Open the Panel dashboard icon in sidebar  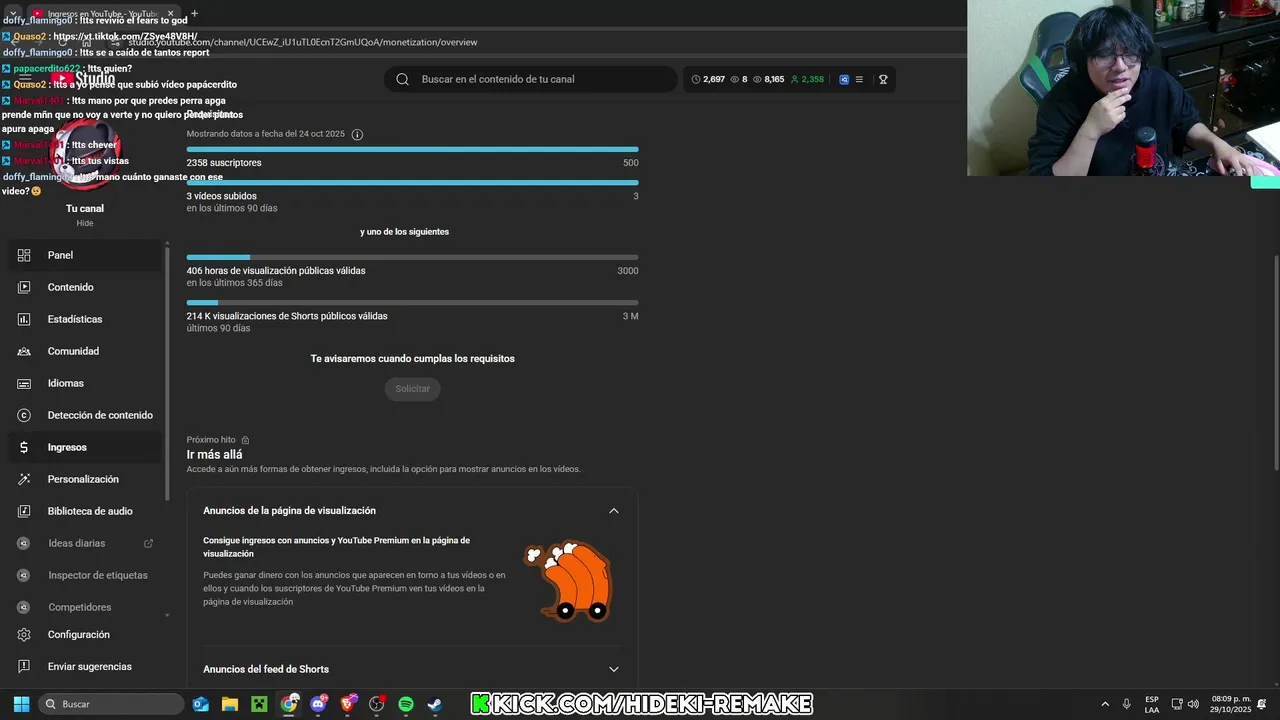[x=24, y=255]
